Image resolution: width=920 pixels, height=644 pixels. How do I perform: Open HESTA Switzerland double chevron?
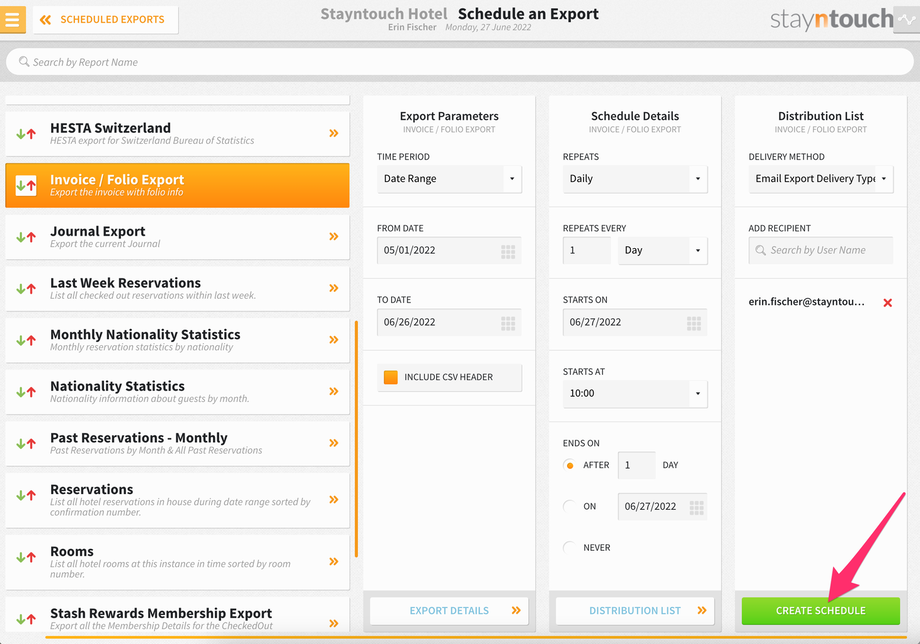click(x=334, y=133)
